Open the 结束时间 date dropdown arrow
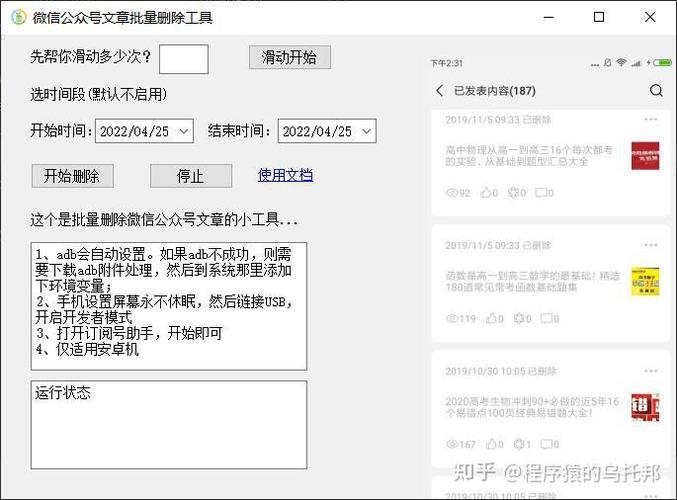 coord(367,131)
